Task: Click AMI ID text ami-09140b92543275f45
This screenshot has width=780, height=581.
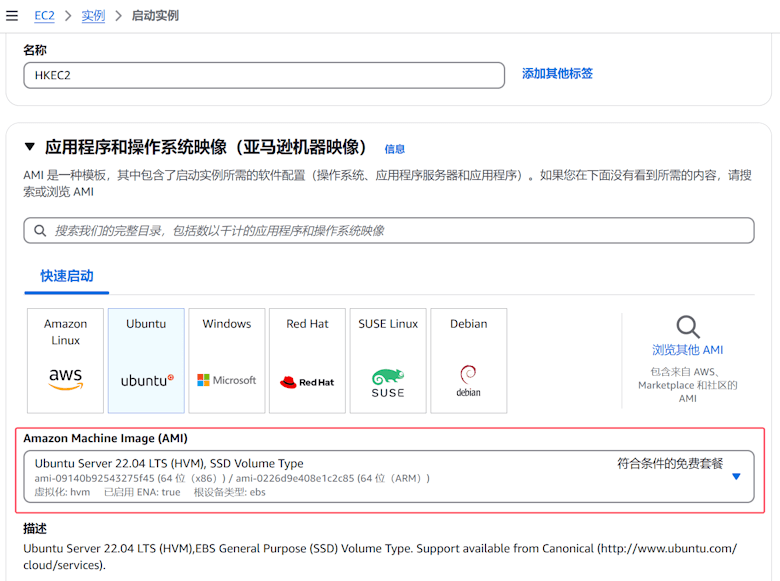Action: (95, 478)
